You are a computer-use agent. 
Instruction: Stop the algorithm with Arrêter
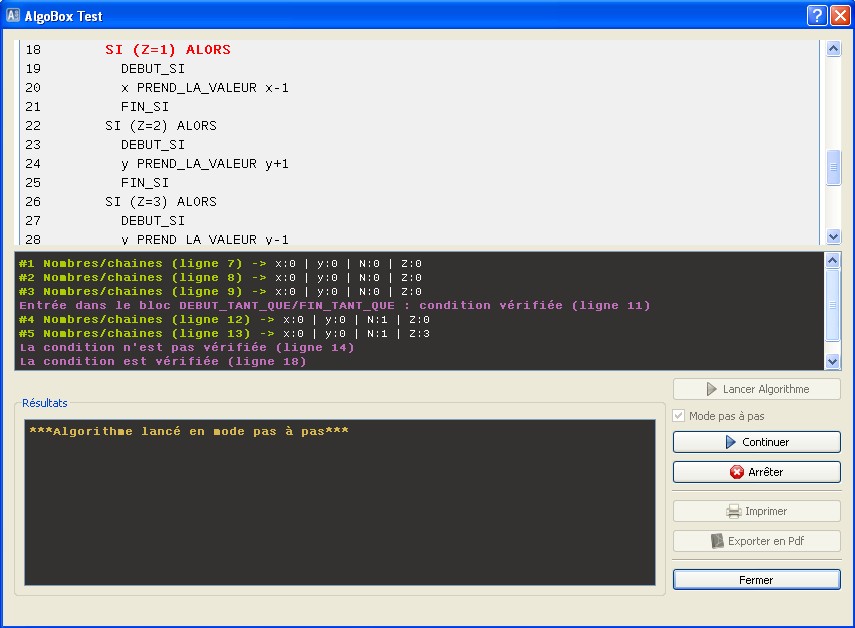tap(756, 472)
